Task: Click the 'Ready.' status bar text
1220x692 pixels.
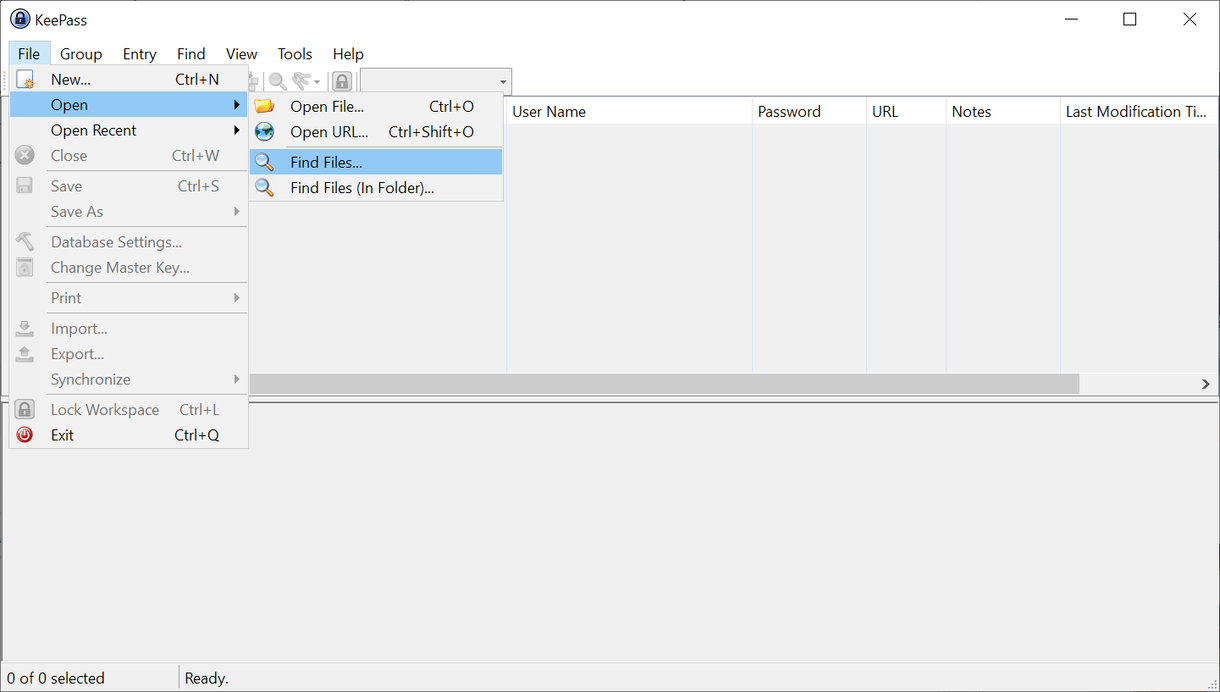Action: 207,678
